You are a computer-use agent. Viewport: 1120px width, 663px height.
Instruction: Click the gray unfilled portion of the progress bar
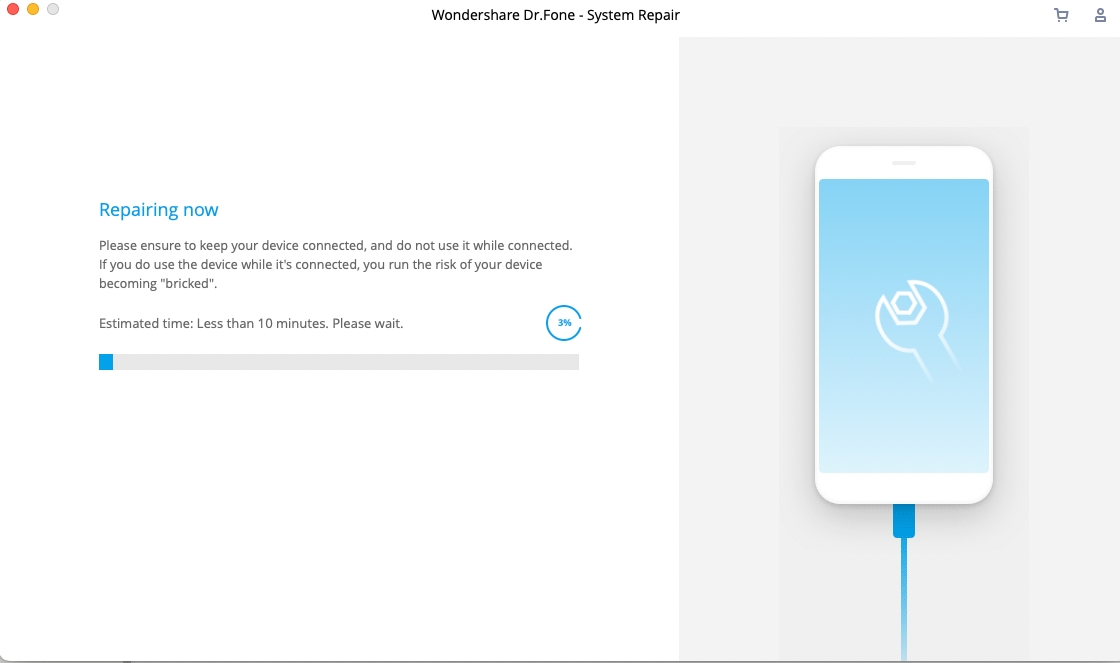pos(350,362)
